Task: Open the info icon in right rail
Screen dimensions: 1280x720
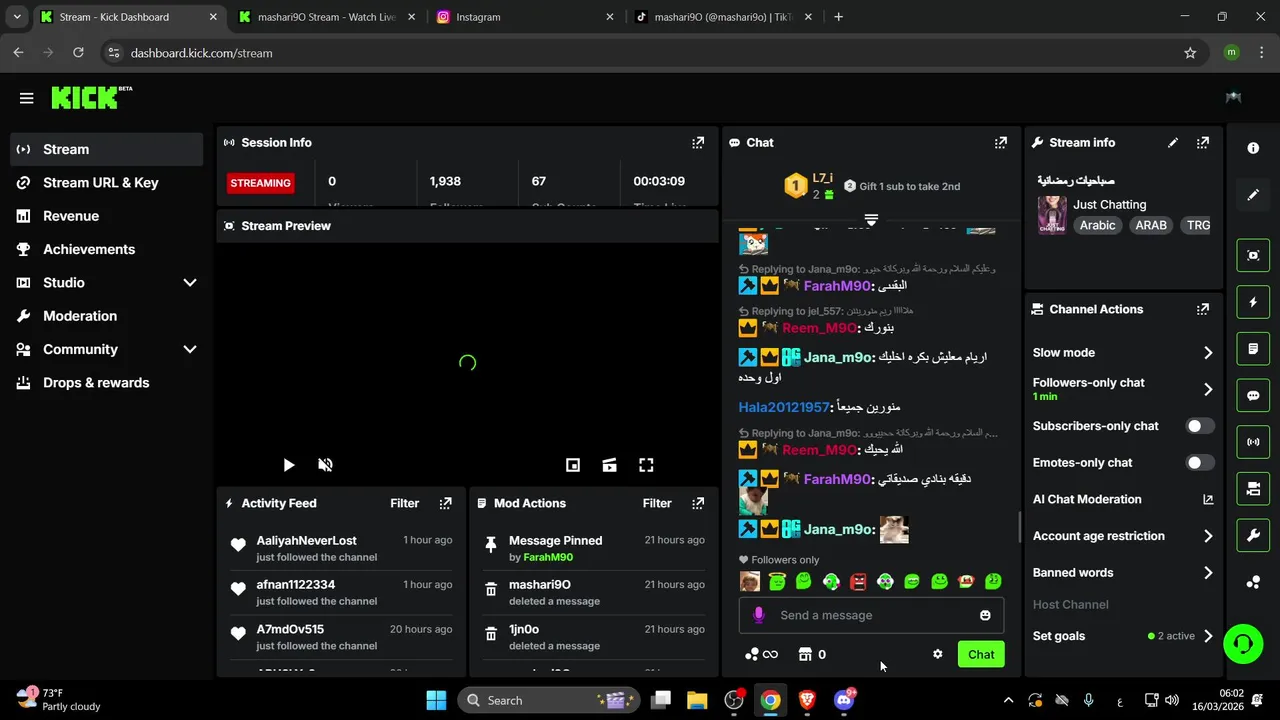Action: coord(1253,148)
